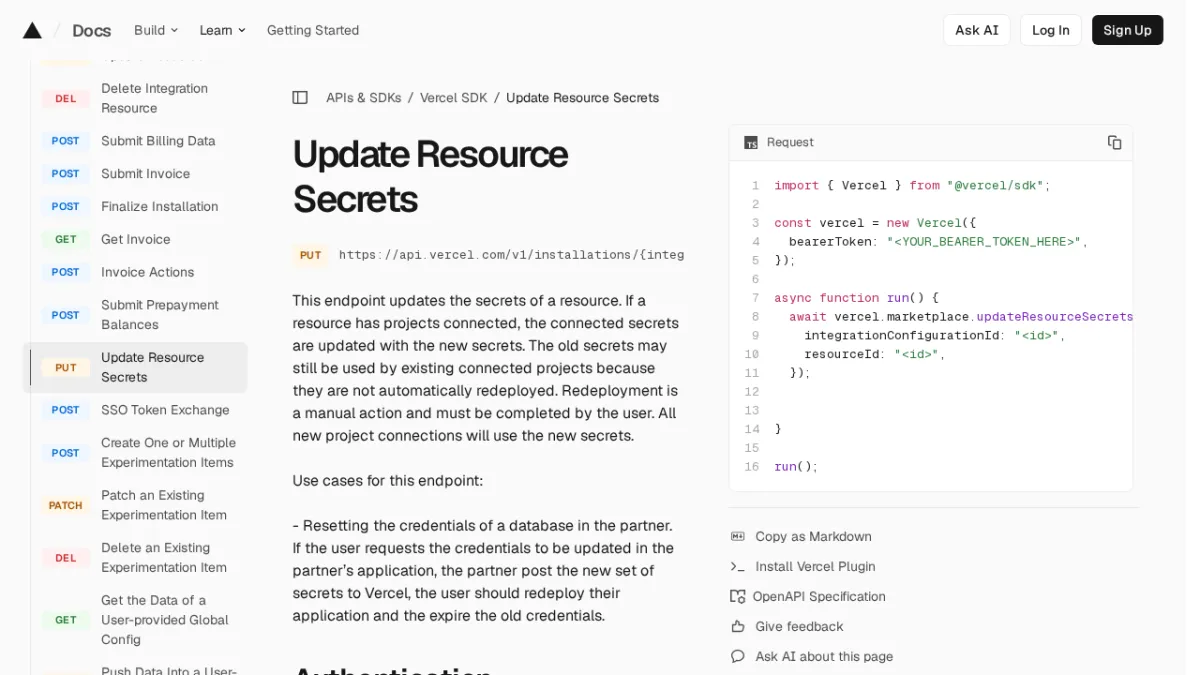The width and height of the screenshot is (1200, 675).
Task: Select Give feedback
Action: coord(799,627)
